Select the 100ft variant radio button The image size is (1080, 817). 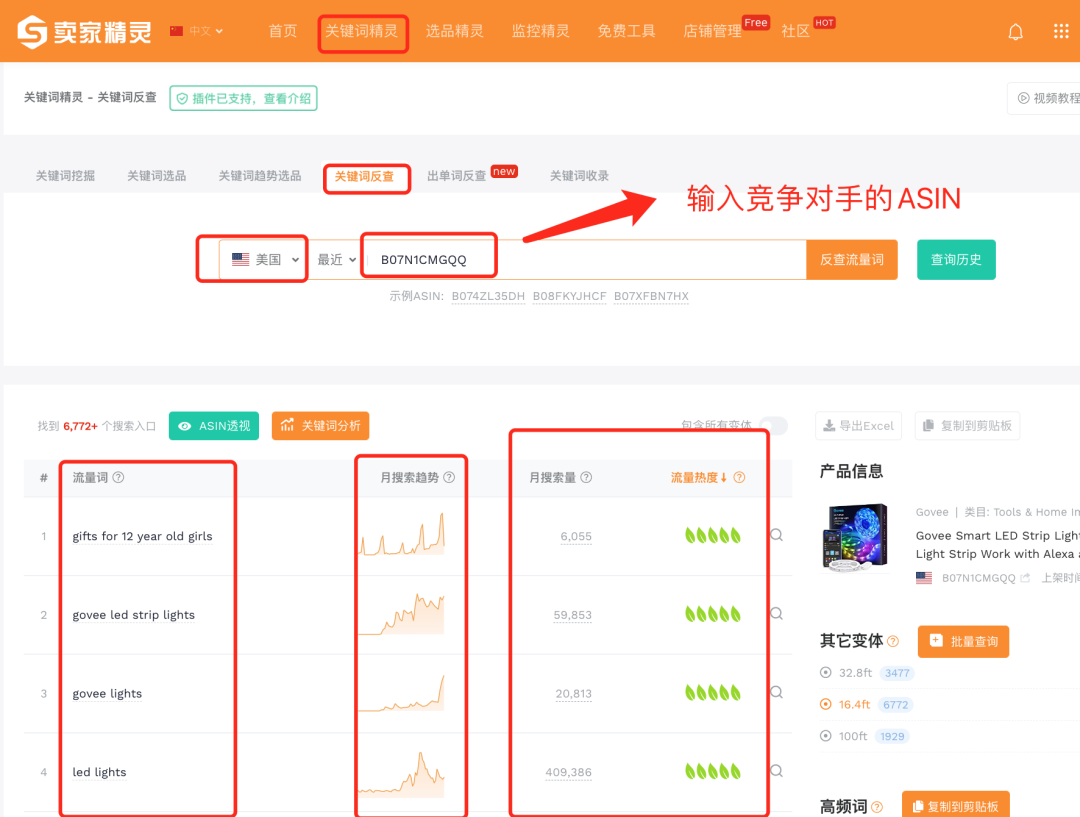(824, 736)
